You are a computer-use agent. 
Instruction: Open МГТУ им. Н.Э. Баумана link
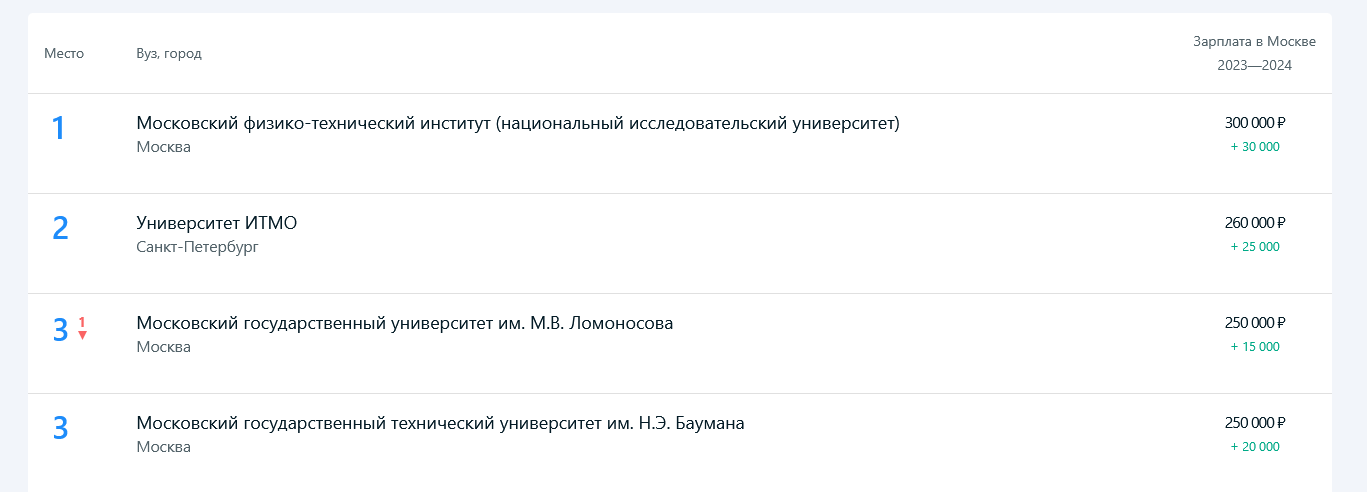(x=440, y=423)
